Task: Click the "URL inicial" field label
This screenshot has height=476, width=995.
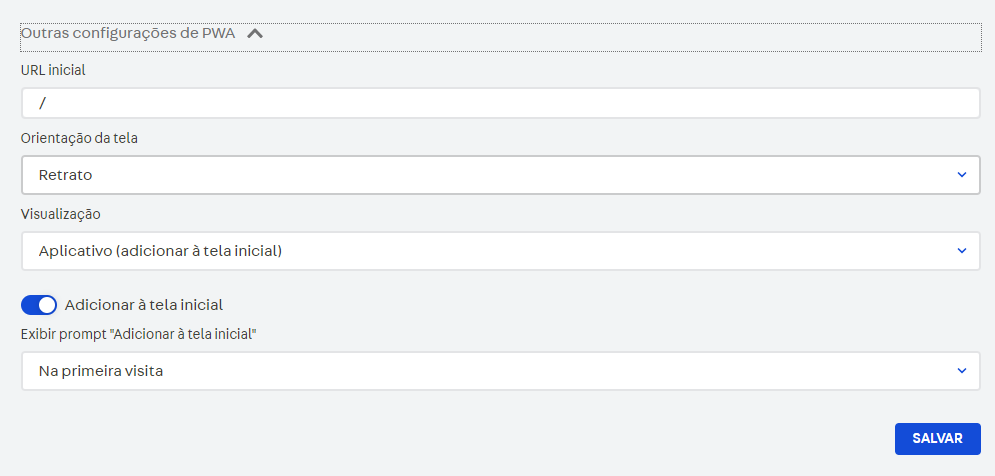Action: click(53, 69)
